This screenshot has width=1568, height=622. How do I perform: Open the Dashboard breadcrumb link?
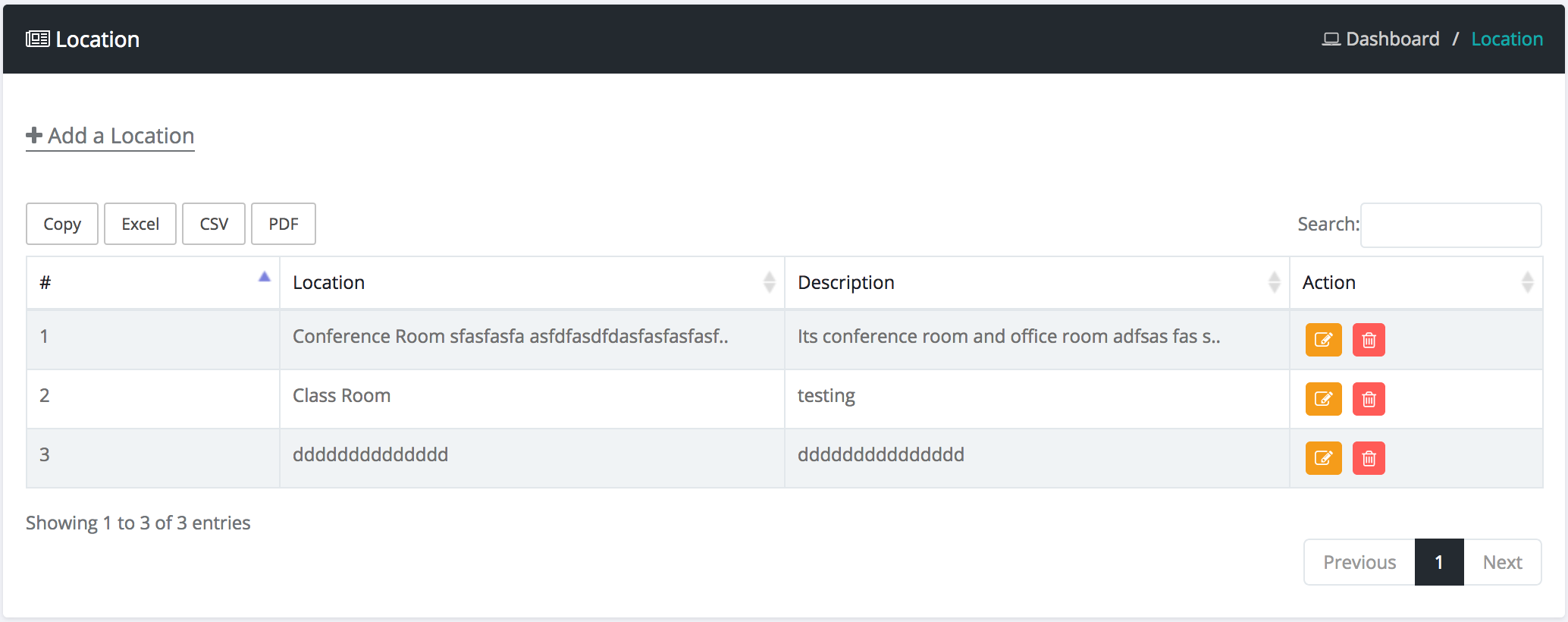1392,39
